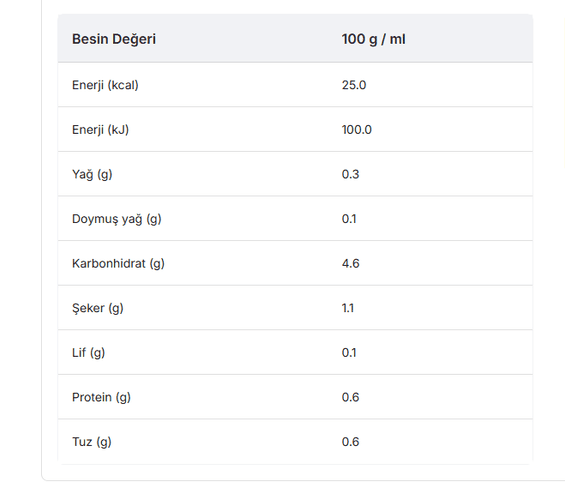Image resolution: width=565 pixels, height=494 pixels.
Task: Select the Yağ (g) row label
Action: [92, 174]
